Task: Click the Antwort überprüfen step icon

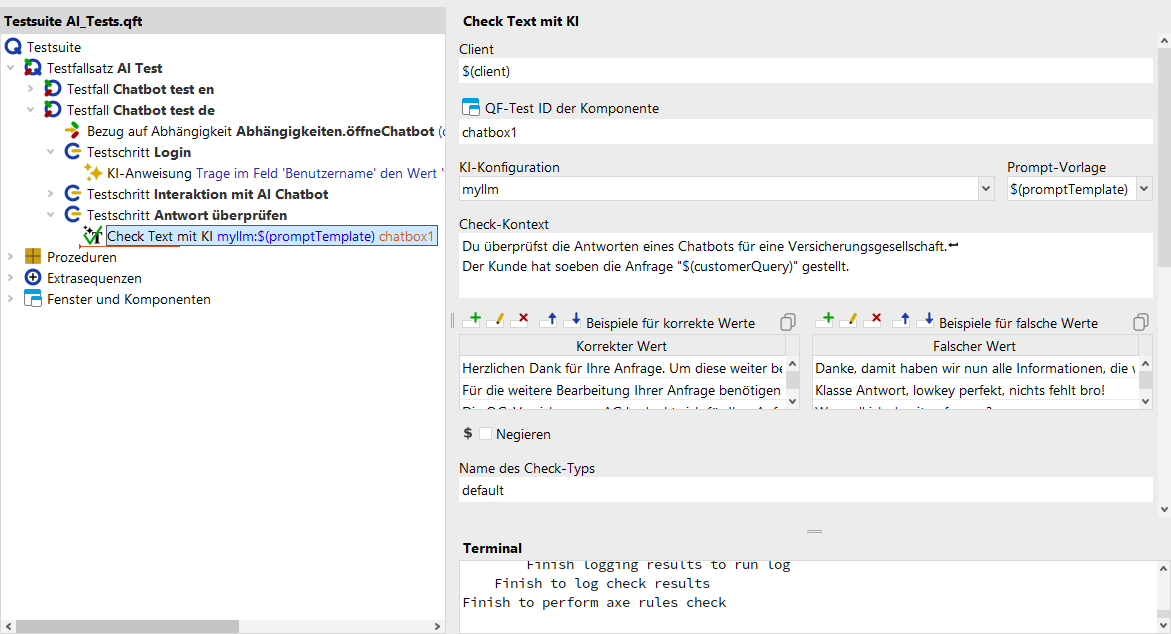Action: tap(72, 214)
